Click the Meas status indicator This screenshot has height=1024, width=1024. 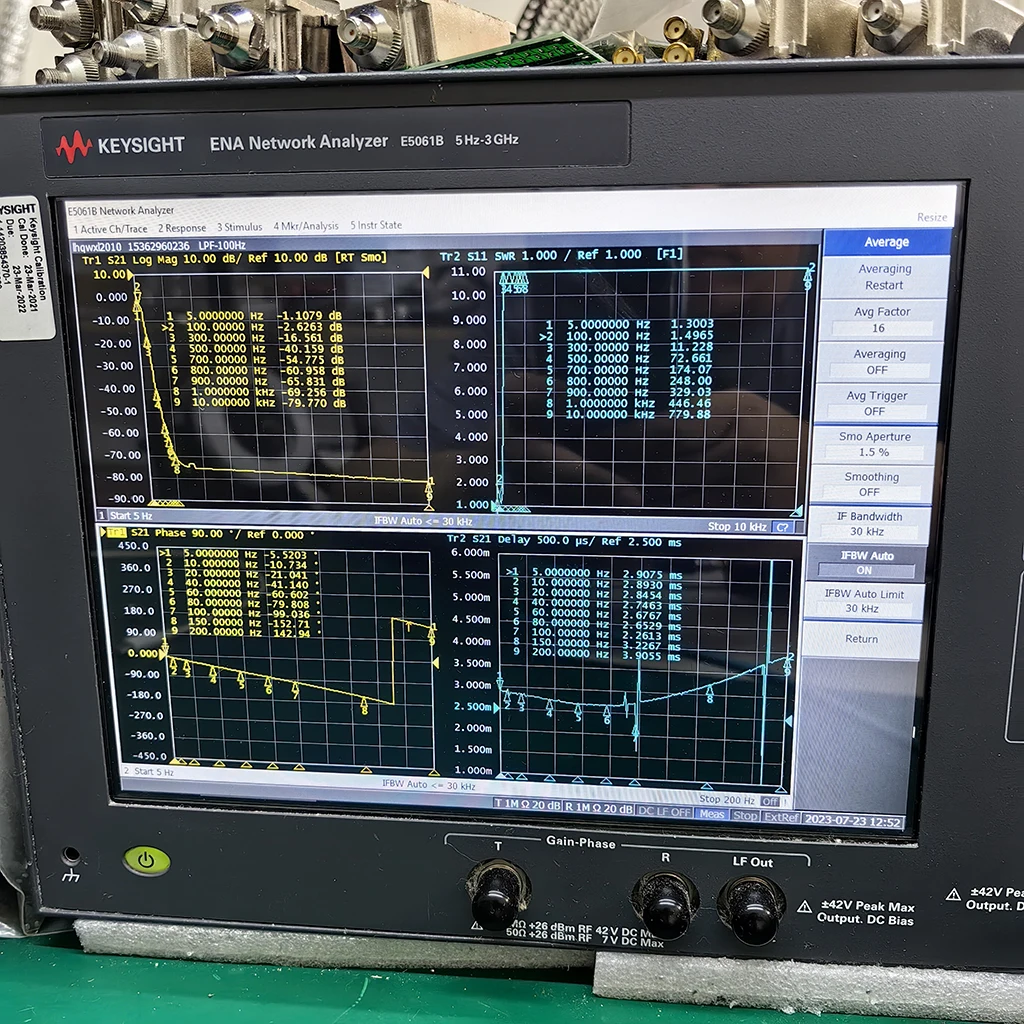(714, 814)
